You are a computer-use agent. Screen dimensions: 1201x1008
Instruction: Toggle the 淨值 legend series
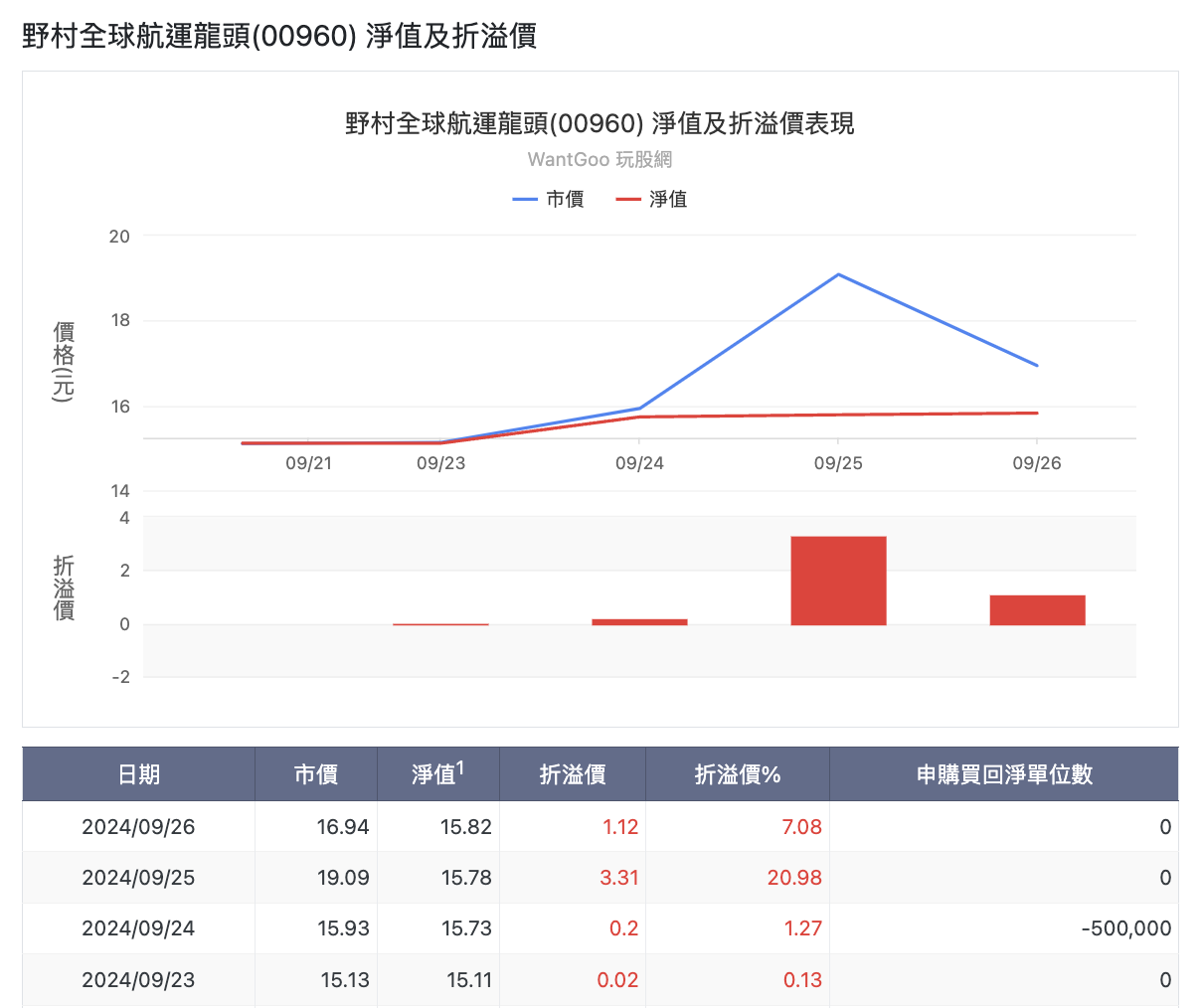point(651,199)
